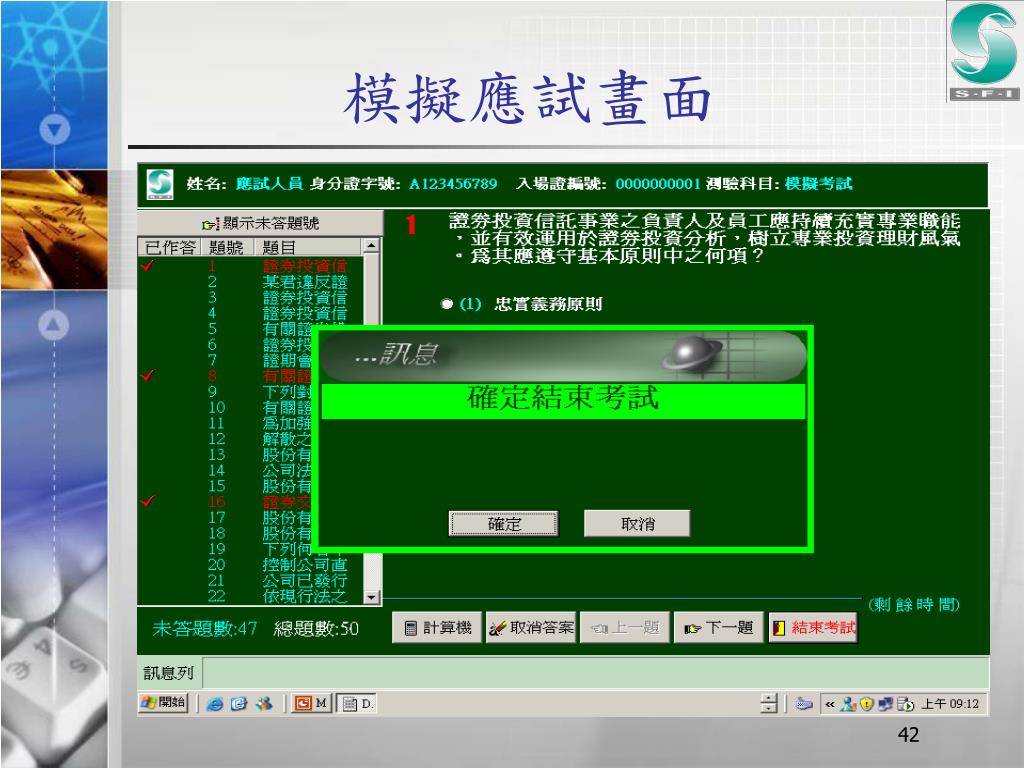Image resolution: width=1024 pixels, height=768 pixels.
Task: Select question 1 證券投資信 in the list
Action: pyautogui.click(x=251, y=266)
